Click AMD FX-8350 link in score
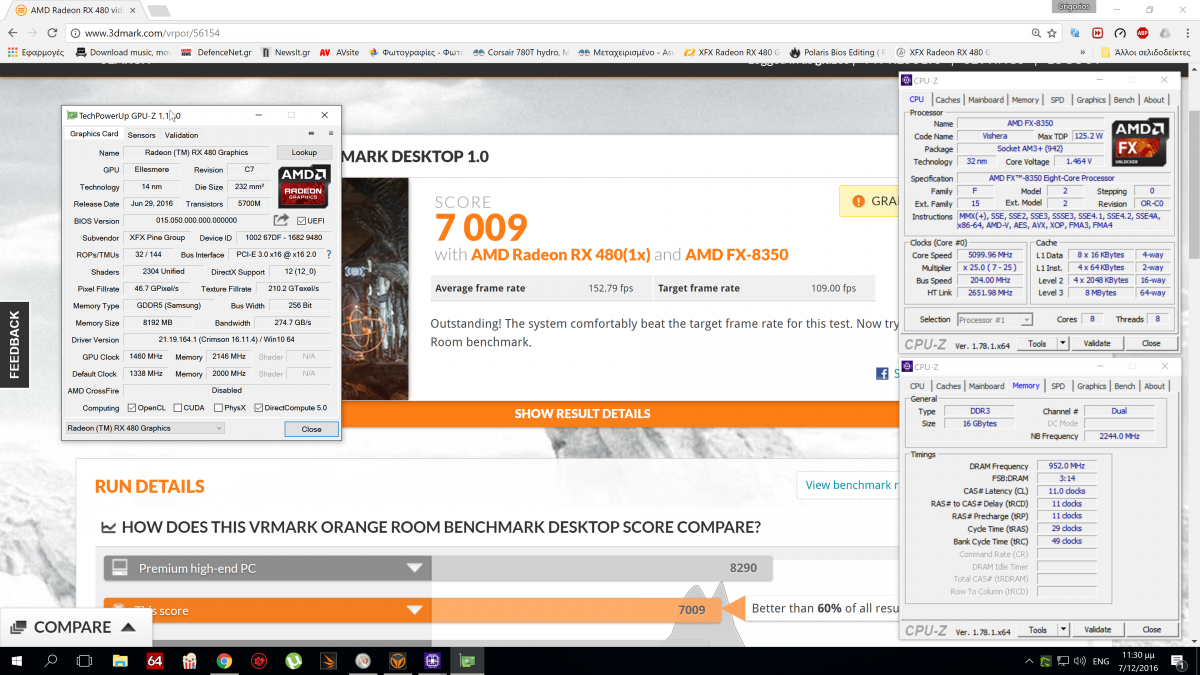Viewport: 1200px width, 675px height. (x=737, y=255)
